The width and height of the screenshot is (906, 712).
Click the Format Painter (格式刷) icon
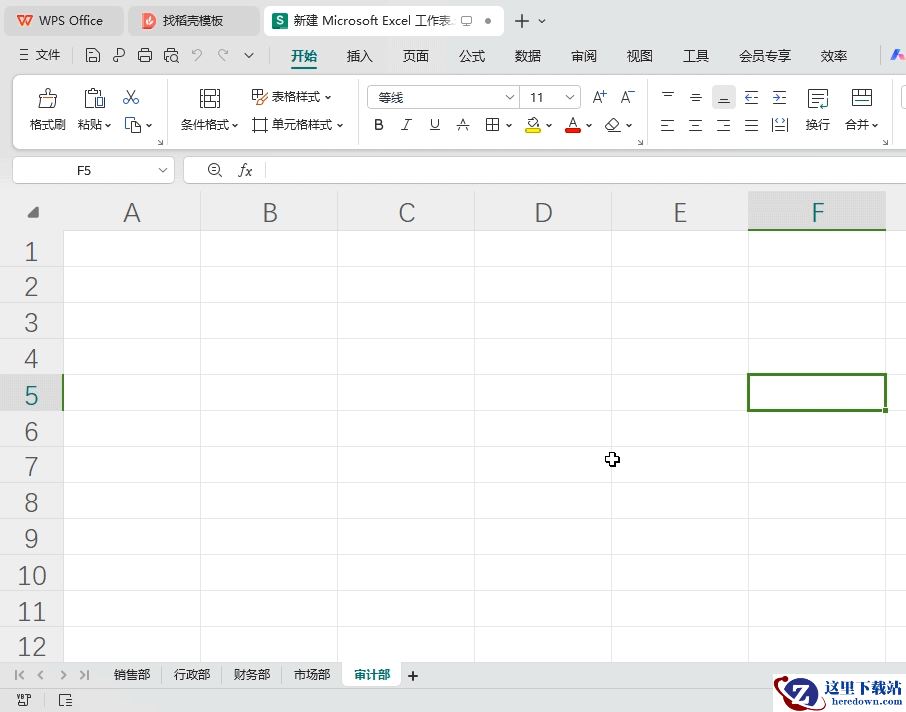47,98
